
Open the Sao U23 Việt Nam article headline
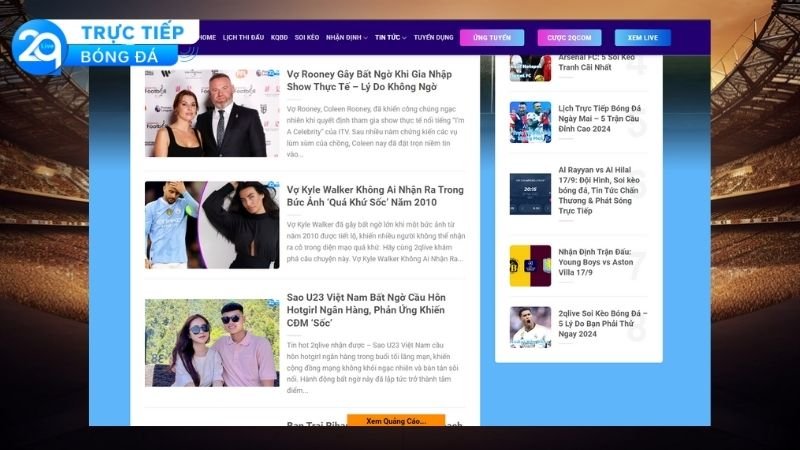tap(366, 310)
